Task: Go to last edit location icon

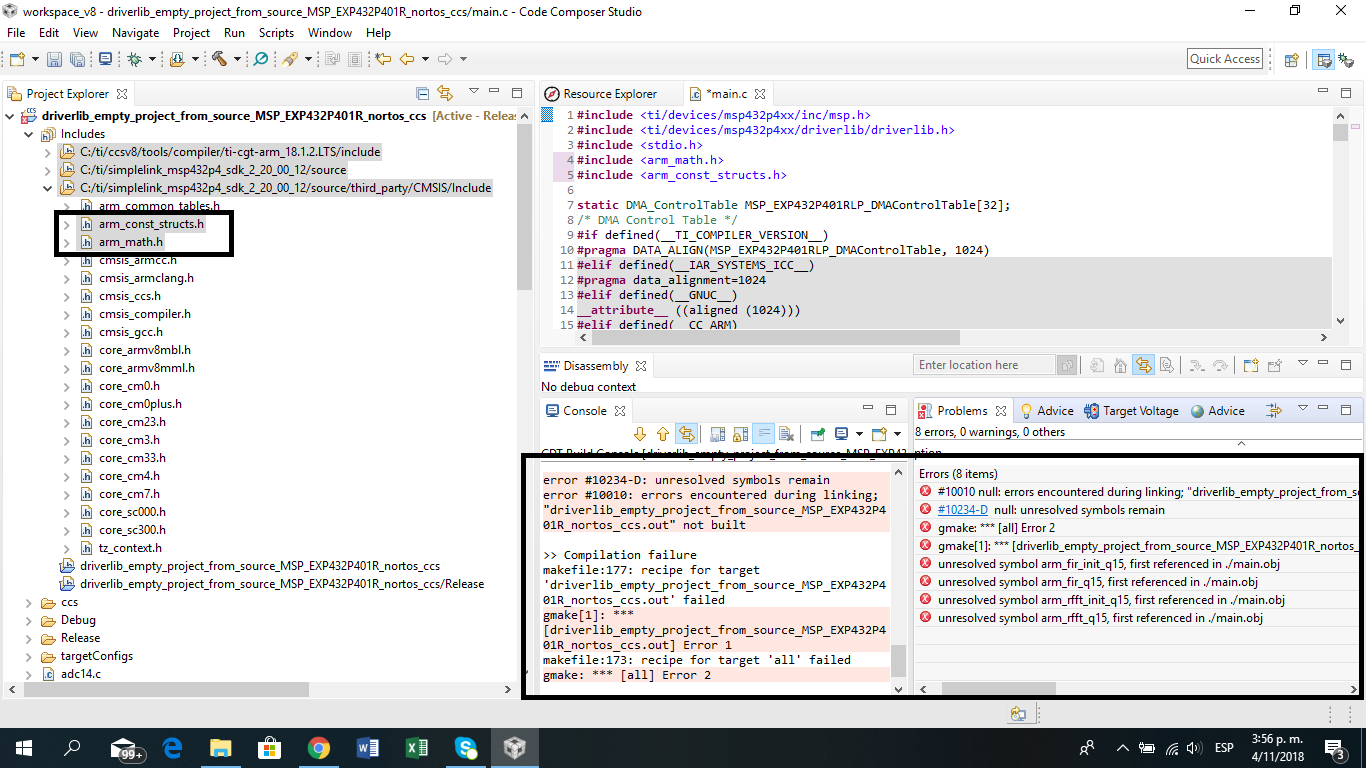Action: pyautogui.click(x=383, y=59)
